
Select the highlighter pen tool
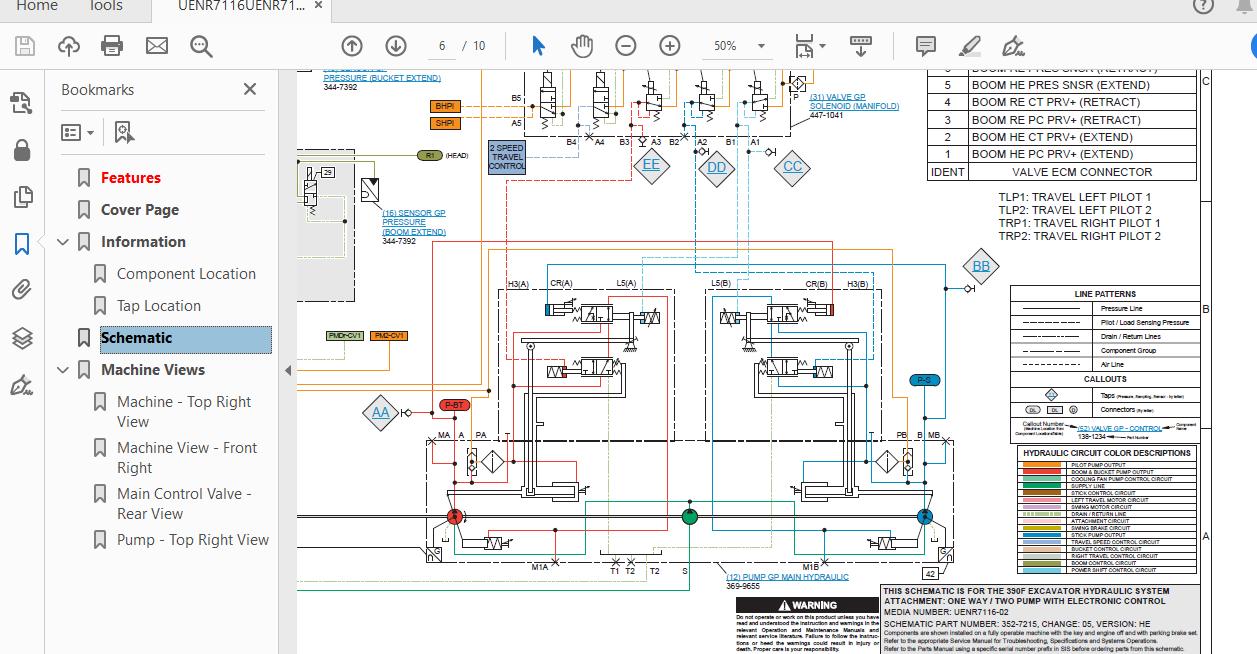pos(969,46)
